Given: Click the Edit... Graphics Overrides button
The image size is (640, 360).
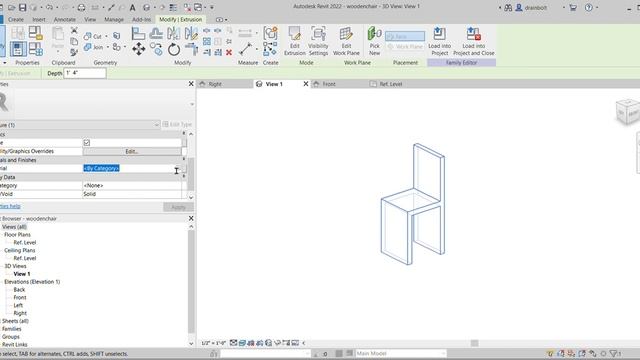Looking at the screenshot, I should pos(131,151).
